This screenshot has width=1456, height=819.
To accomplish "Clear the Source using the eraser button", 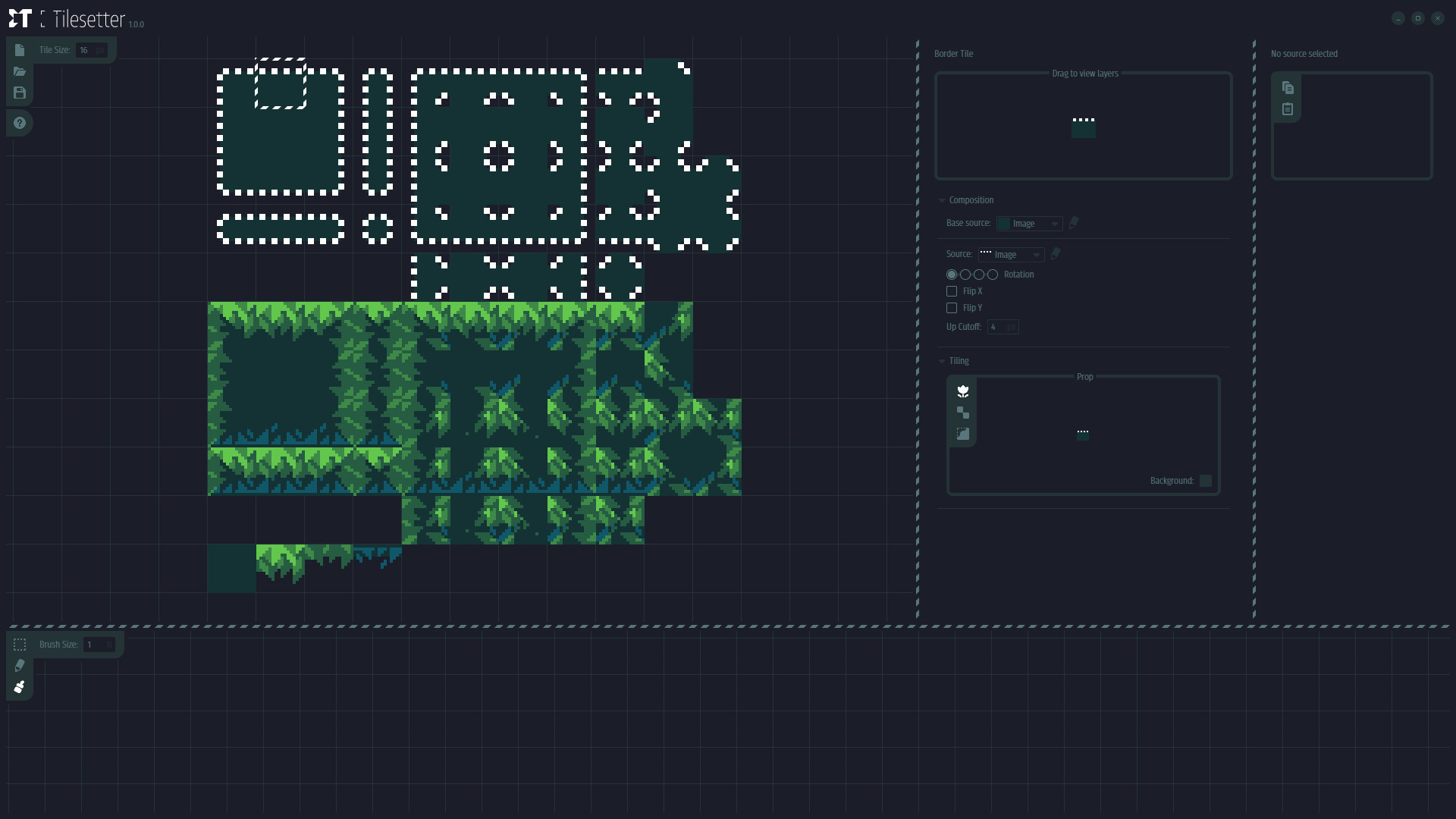I will (1055, 254).
